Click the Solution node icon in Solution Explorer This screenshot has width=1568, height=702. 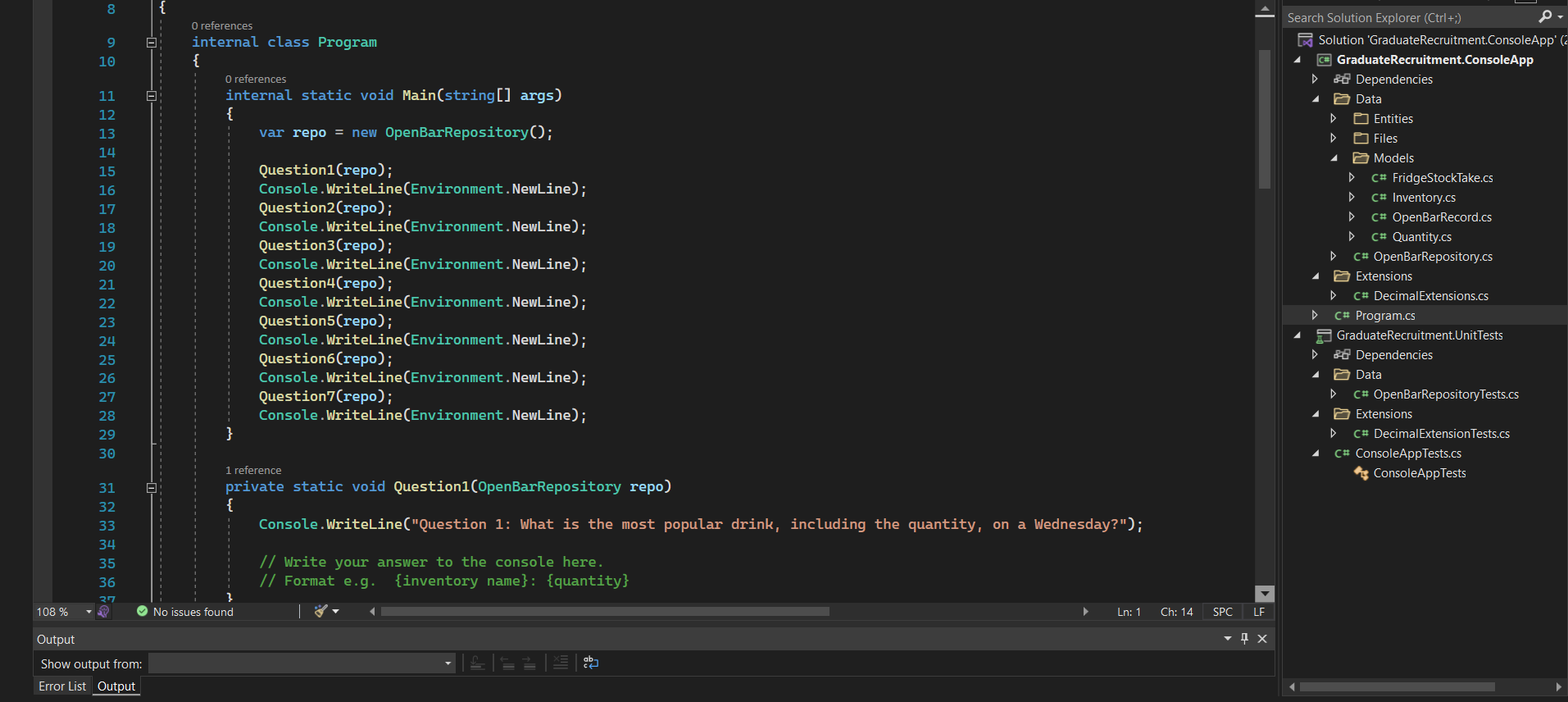click(x=1305, y=40)
